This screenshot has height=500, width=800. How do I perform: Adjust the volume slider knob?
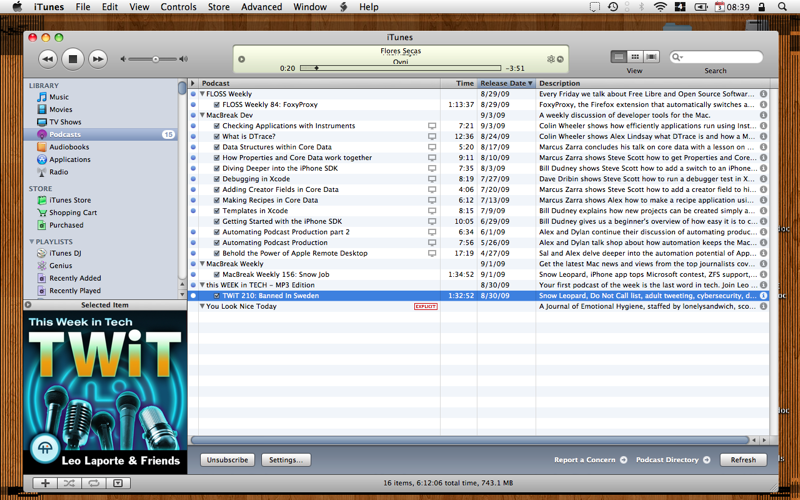coord(156,59)
